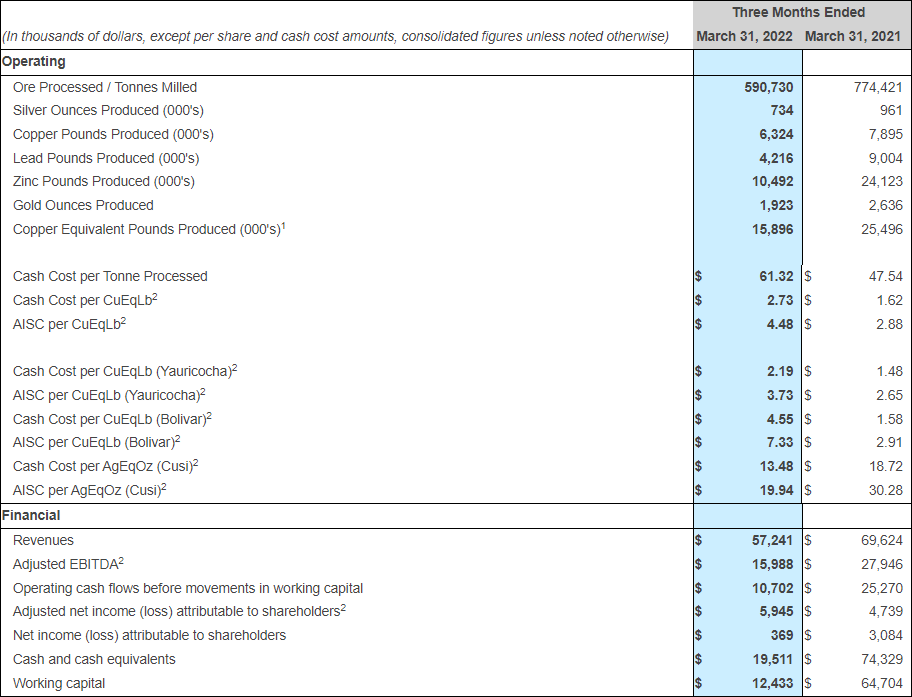The width and height of the screenshot is (912, 697).
Task: Click the 'Financial' section header
Action: point(31,516)
